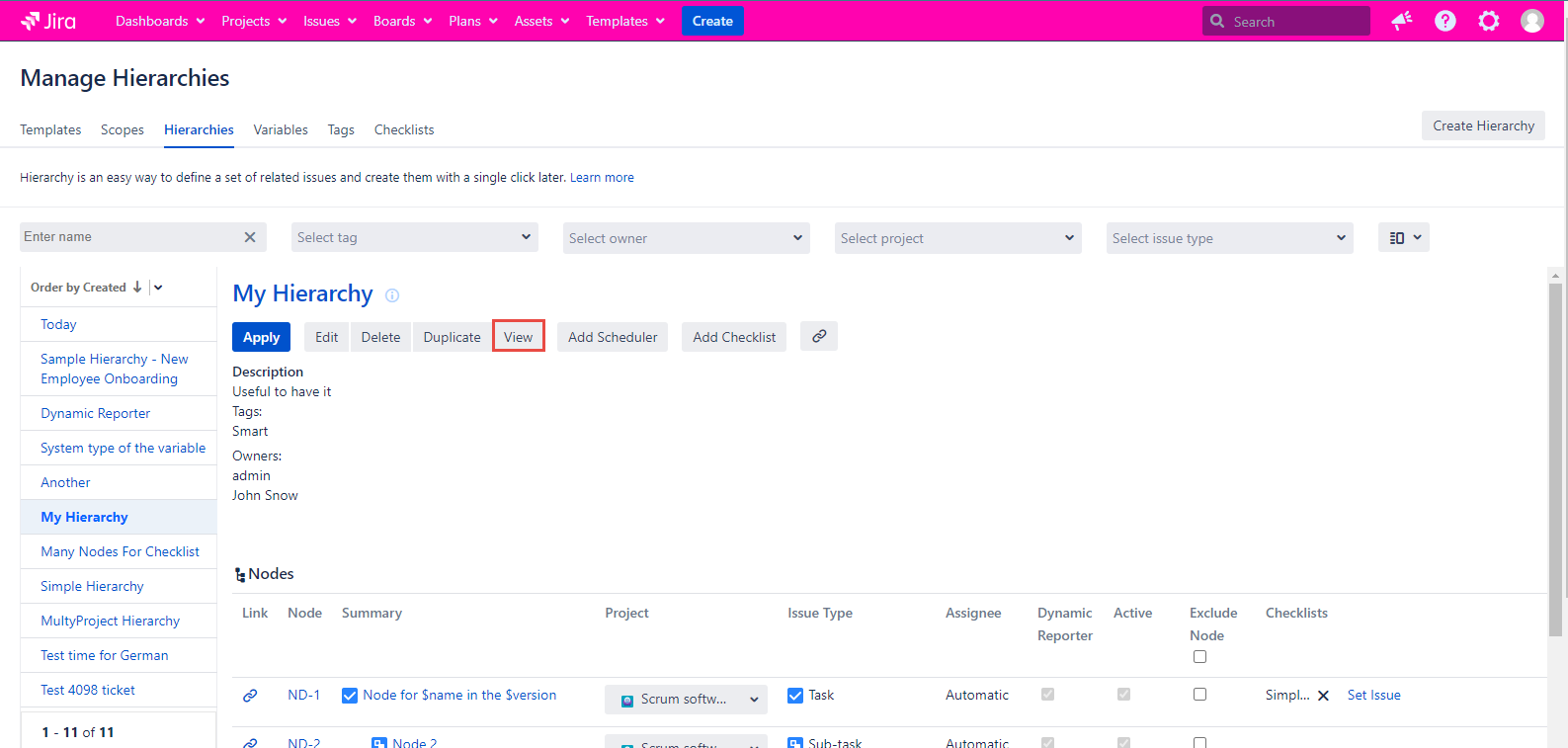
Task: Click the link icon for node ND-1
Action: tap(250, 696)
